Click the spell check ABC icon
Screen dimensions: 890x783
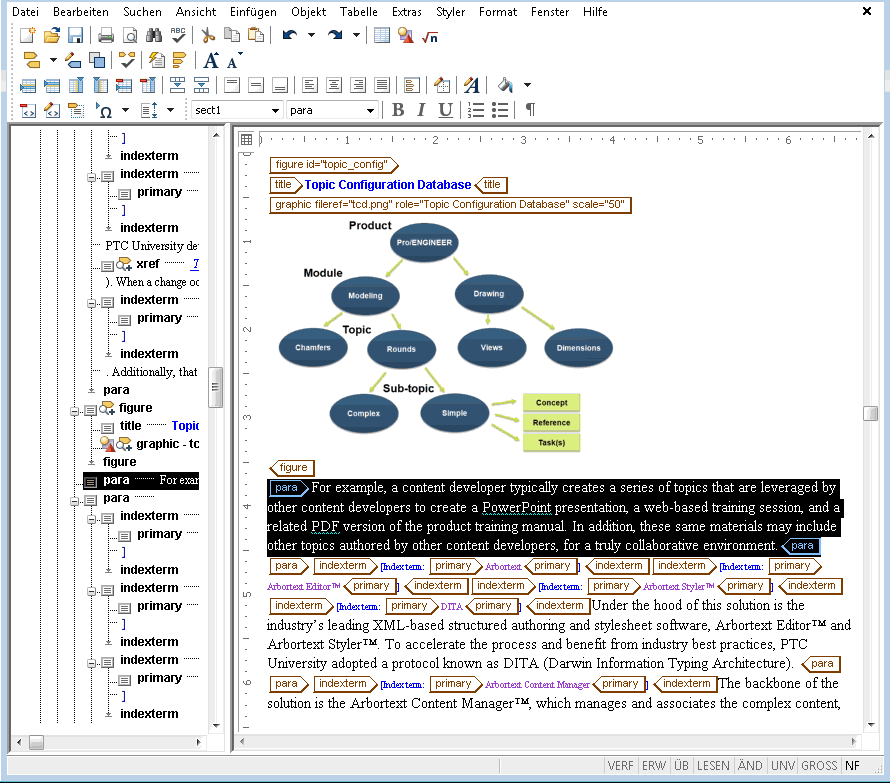[x=178, y=36]
